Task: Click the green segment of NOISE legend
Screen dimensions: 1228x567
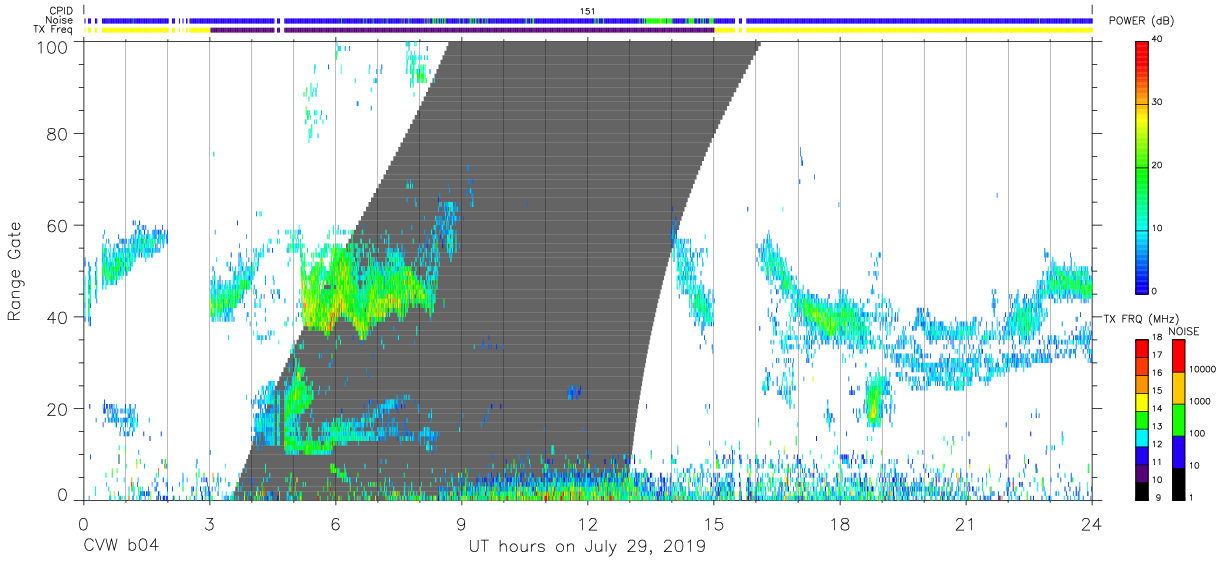Action: [x=1179, y=420]
